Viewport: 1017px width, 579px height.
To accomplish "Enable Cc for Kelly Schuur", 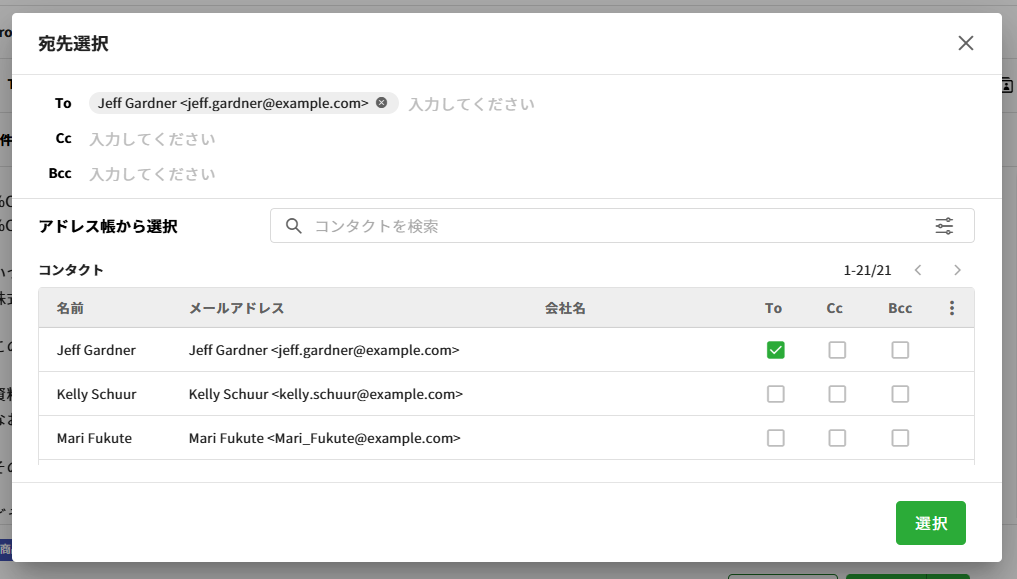I will click(x=837, y=394).
